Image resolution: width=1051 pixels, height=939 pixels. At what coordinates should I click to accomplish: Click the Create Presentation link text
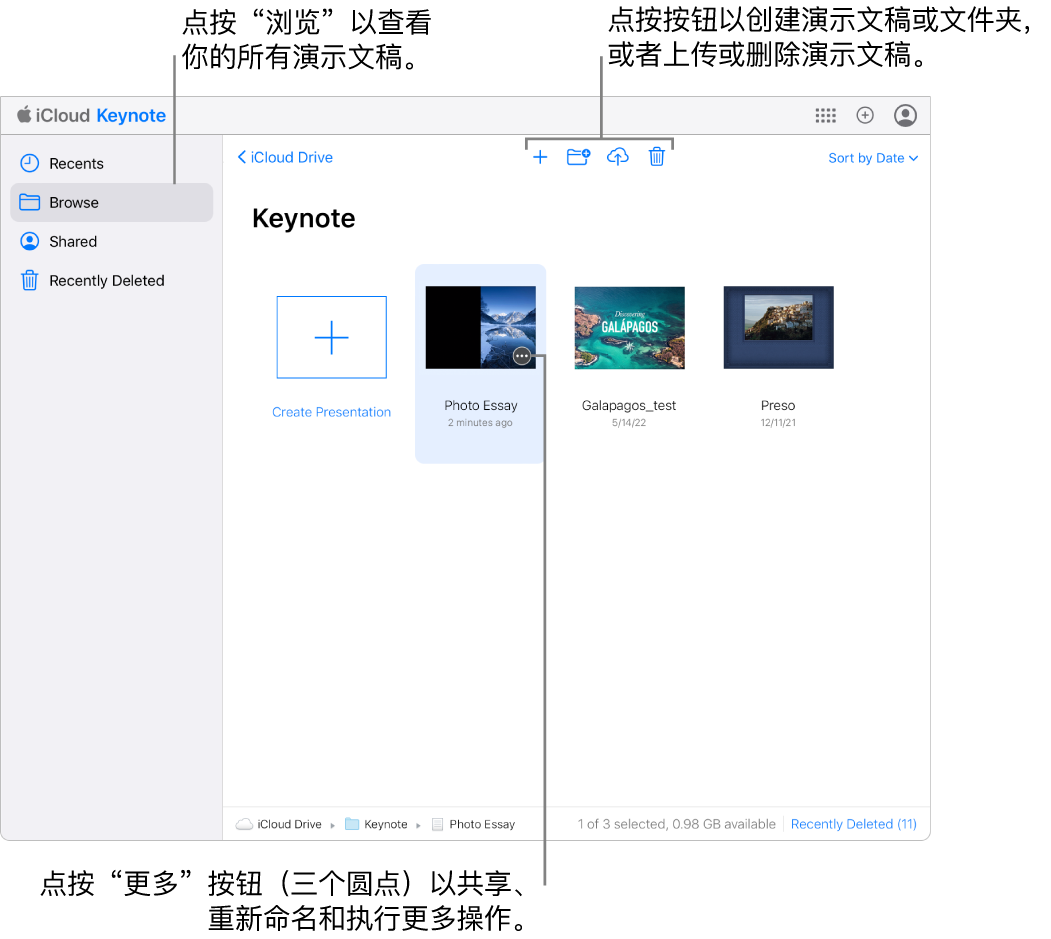(331, 412)
